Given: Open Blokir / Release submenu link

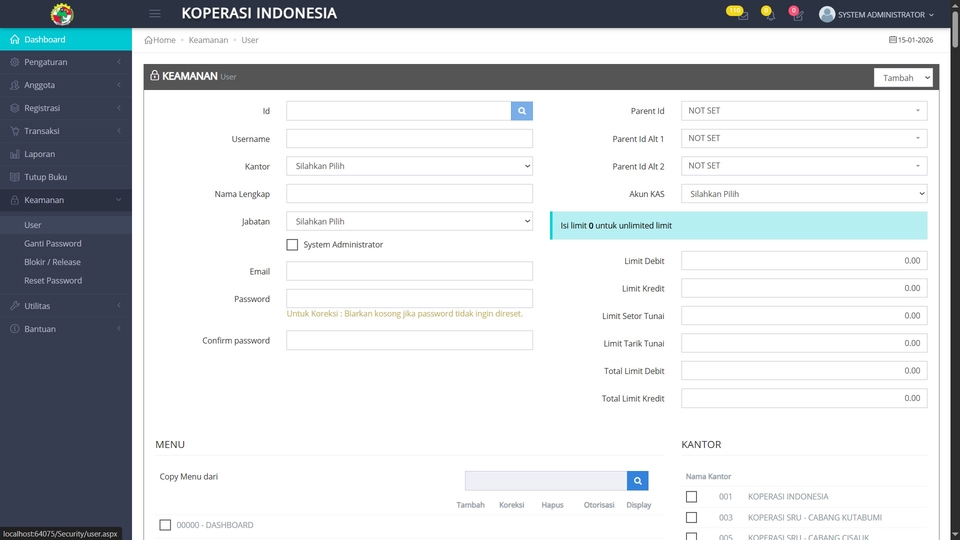Looking at the screenshot, I should coord(53,262).
